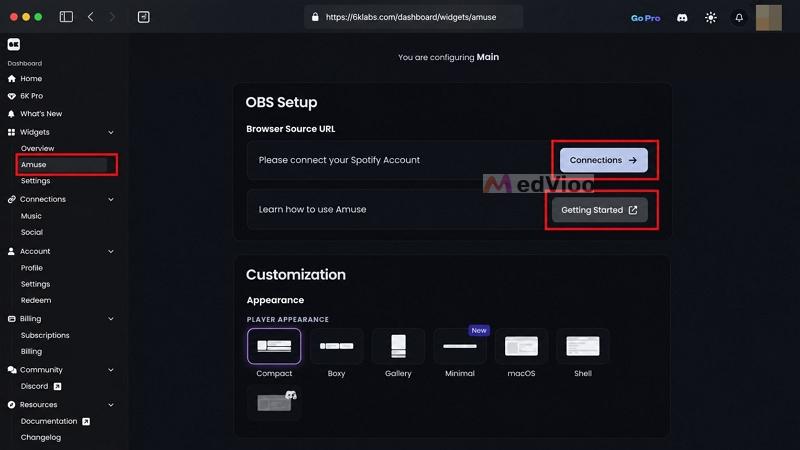Viewport: 800px width, 450px height.
Task: Open notifications bell icon
Action: click(739, 18)
